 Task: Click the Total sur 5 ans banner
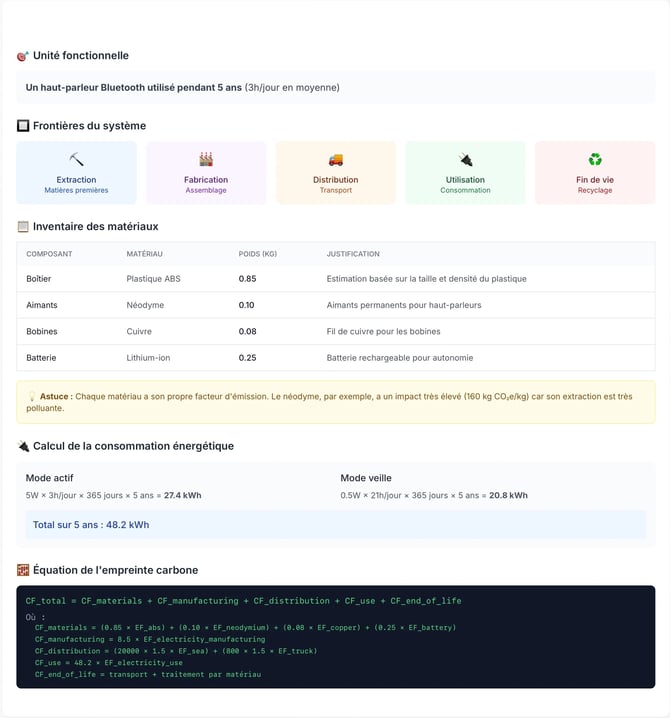coord(336,525)
